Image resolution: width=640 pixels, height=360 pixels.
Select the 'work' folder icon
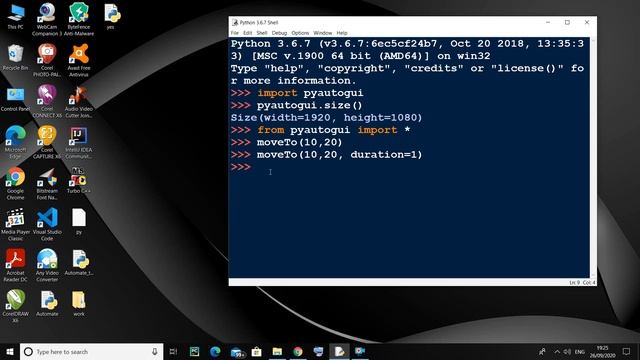pos(79,303)
